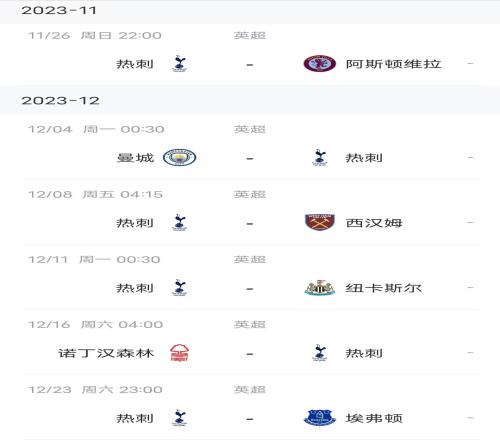Screen dimensions: 500x440
Task: Click 英超 label on 12/11 match
Action: click(250, 259)
